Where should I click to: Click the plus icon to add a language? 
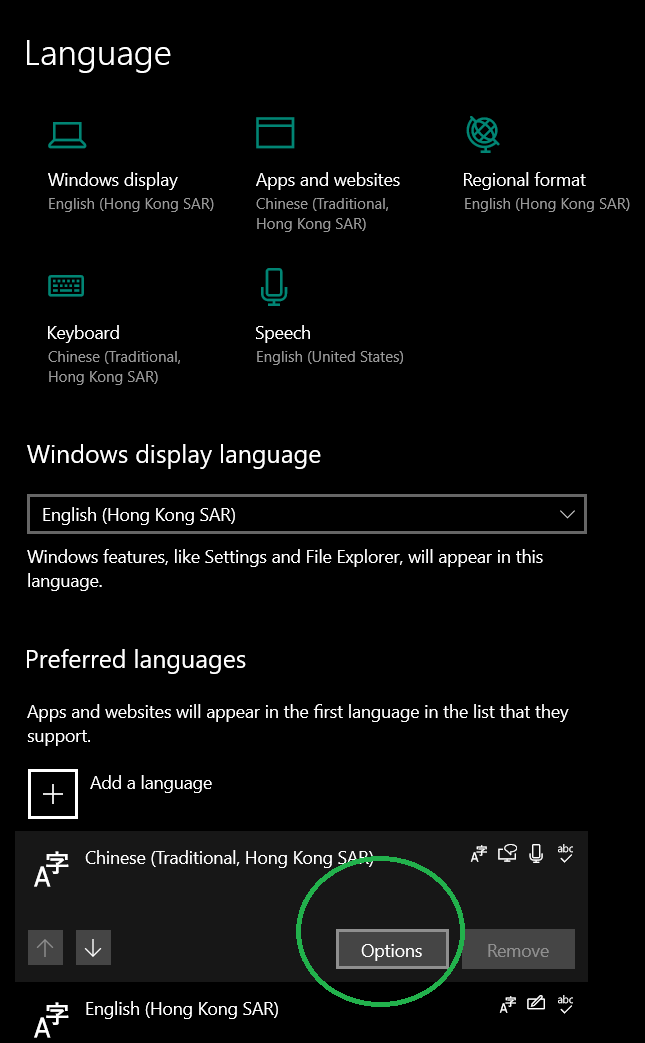tap(53, 794)
